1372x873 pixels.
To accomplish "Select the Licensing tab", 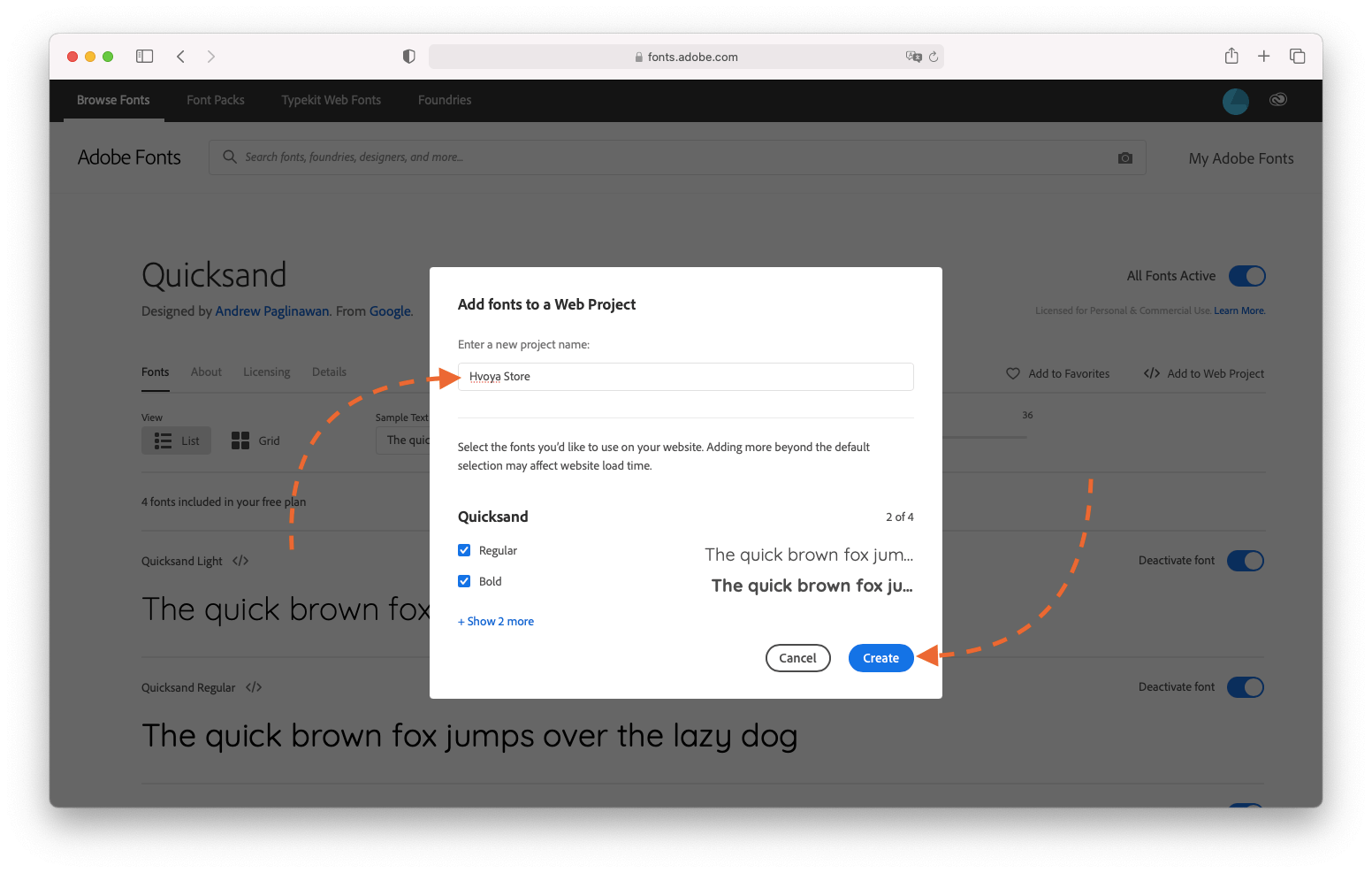I will [x=267, y=372].
